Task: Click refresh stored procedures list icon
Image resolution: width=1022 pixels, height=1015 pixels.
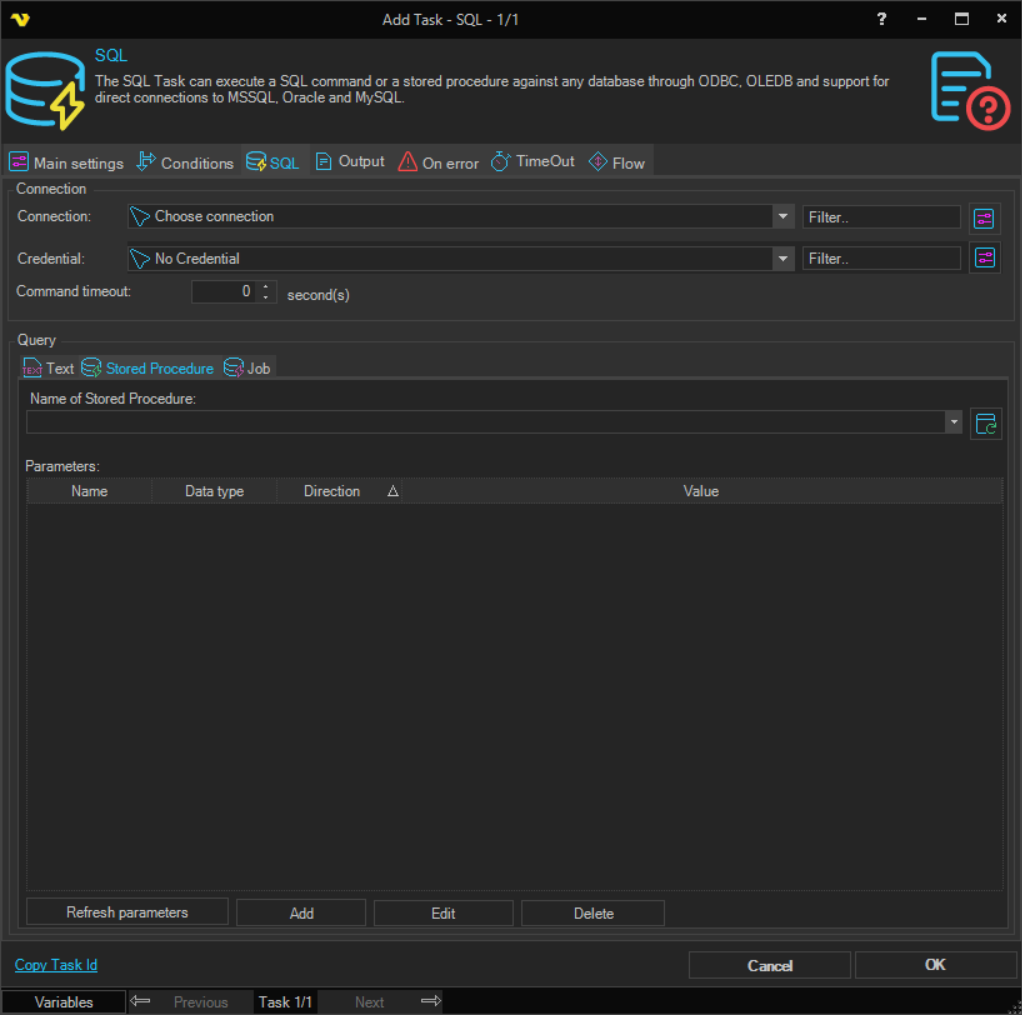Action: tap(986, 423)
